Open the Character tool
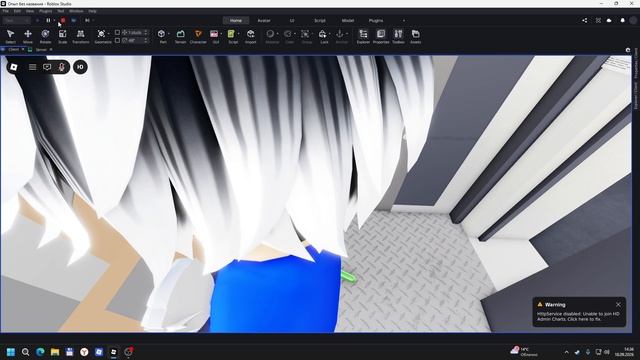The image size is (640, 360). pos(198,36)
